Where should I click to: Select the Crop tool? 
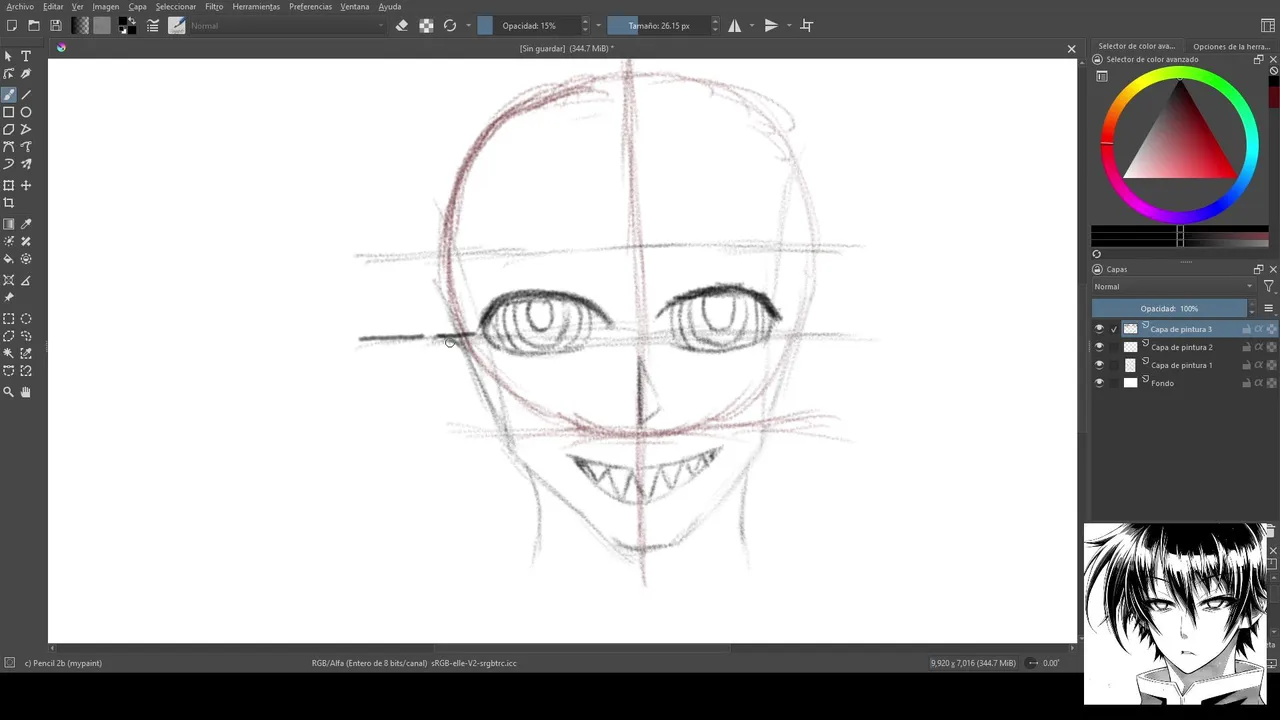(9, 203)
